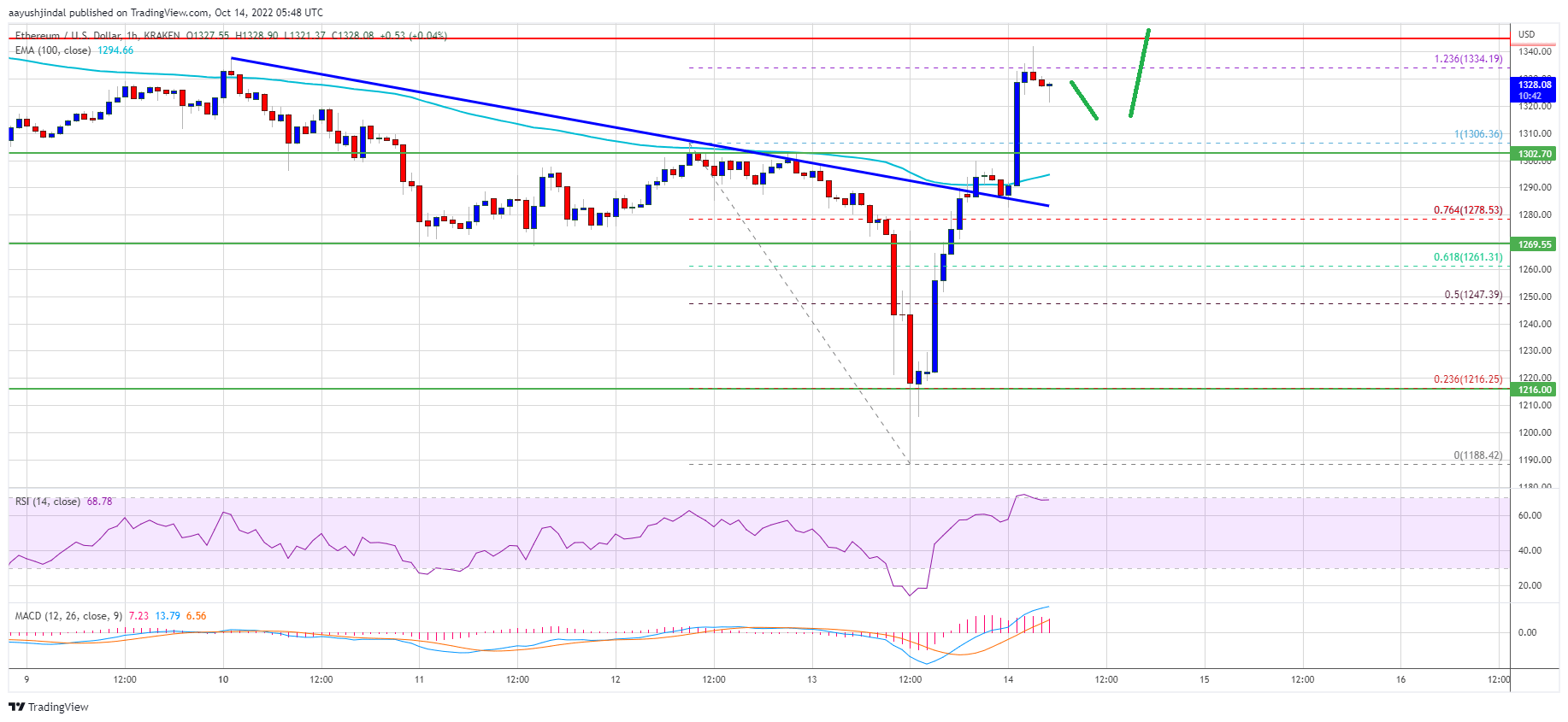The height and width of the screenshot is (722, 1568).
Task: Click the TradingView logo icon
Action: 16,707
